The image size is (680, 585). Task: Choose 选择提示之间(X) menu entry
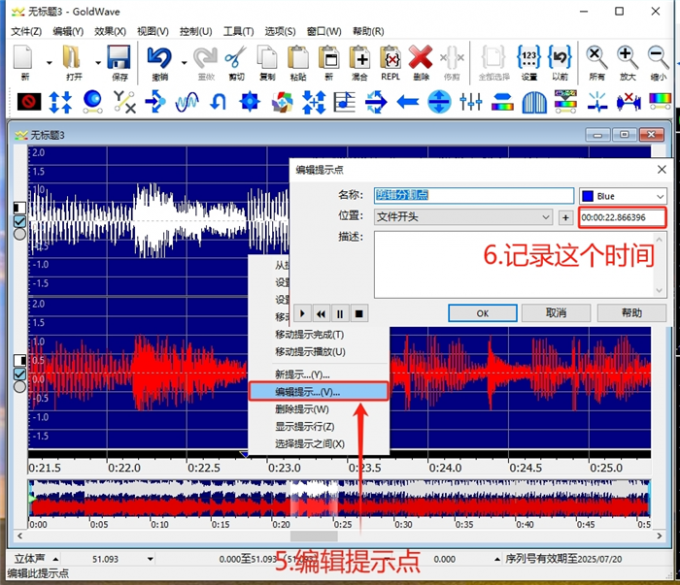[x=319, y=444]
